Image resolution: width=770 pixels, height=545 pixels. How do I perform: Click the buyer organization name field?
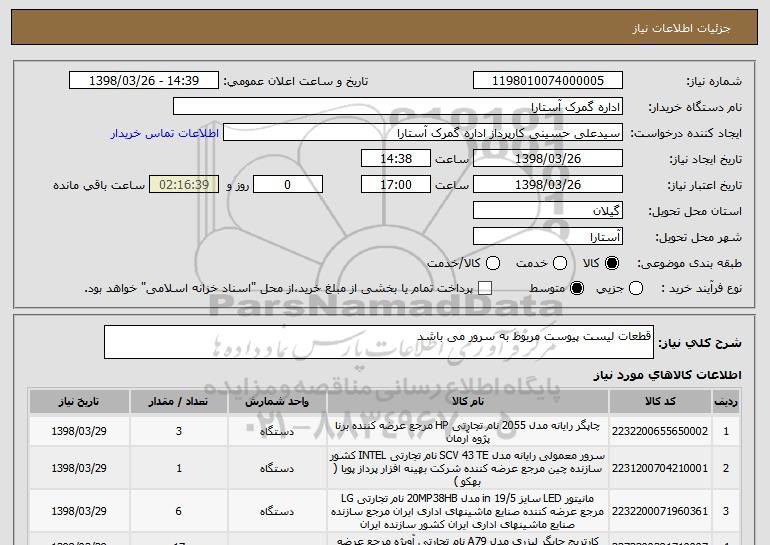398,107
